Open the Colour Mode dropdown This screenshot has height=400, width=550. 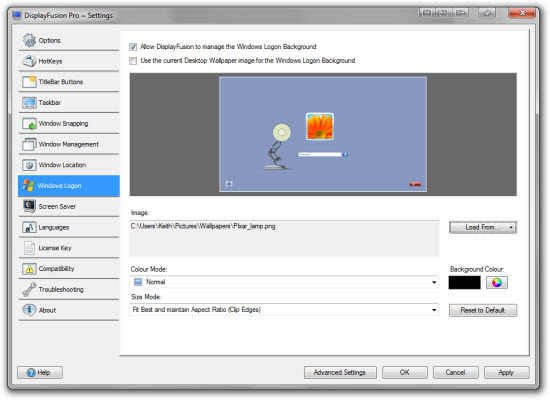pos(284,282)
